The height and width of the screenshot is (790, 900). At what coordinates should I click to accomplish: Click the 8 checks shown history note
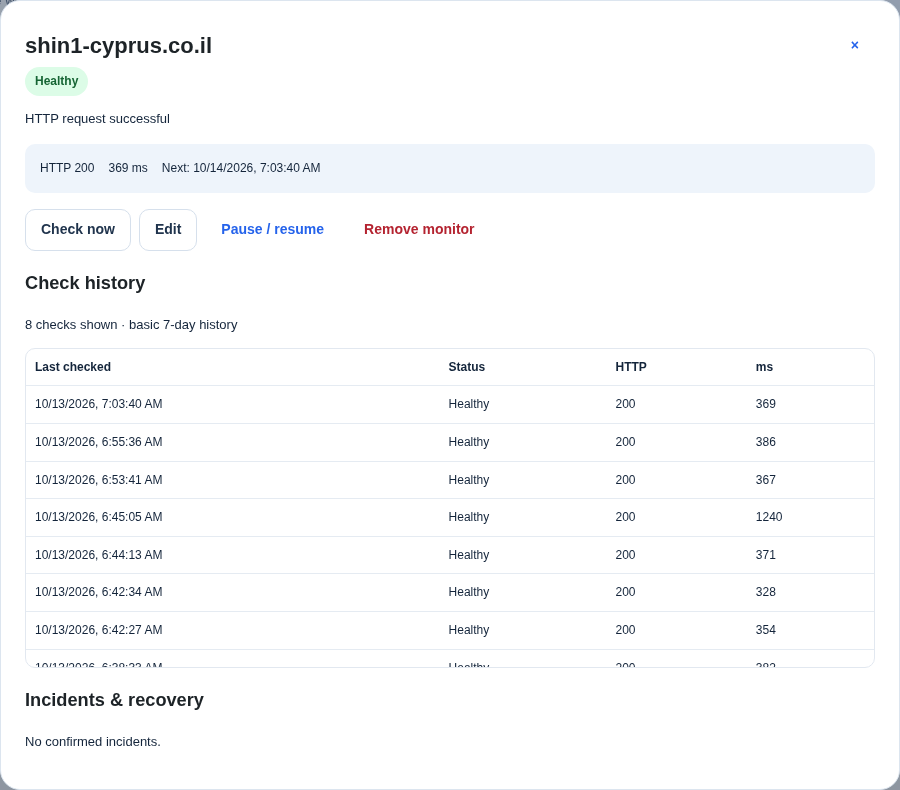(x=131, y=325)
